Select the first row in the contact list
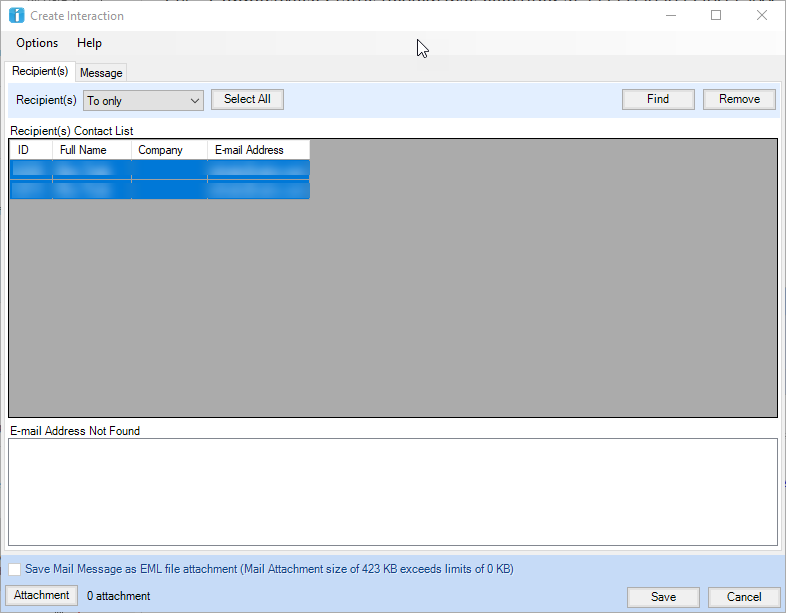 point(160,170)
